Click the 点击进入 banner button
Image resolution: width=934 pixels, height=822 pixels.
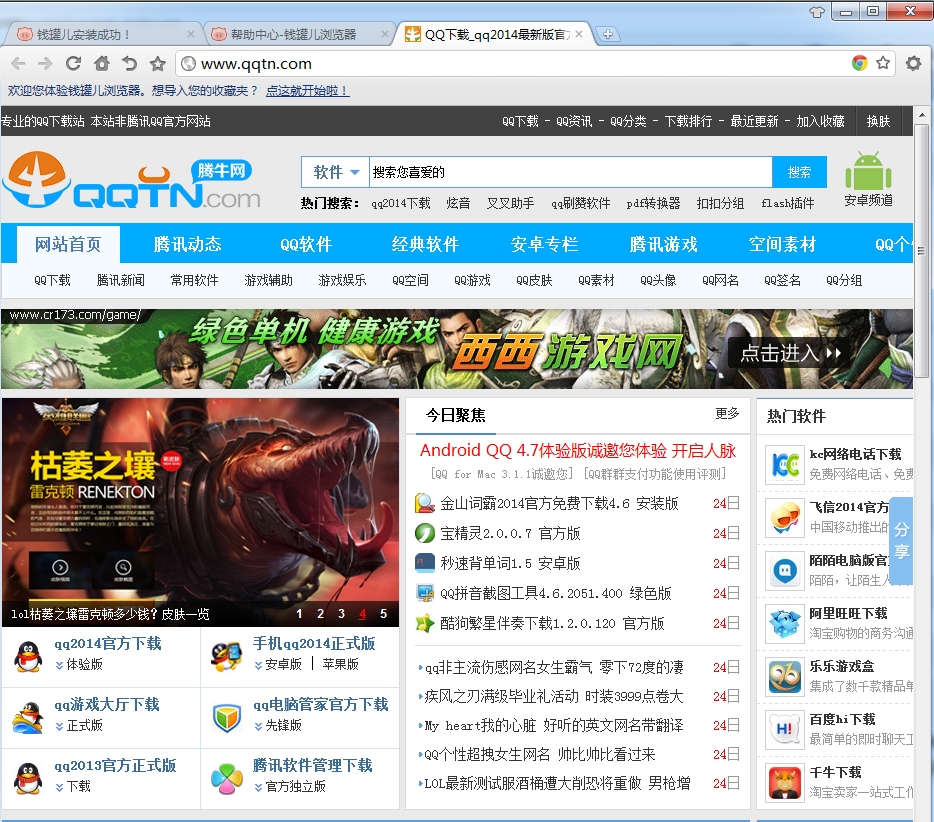(x=790, y=353)
